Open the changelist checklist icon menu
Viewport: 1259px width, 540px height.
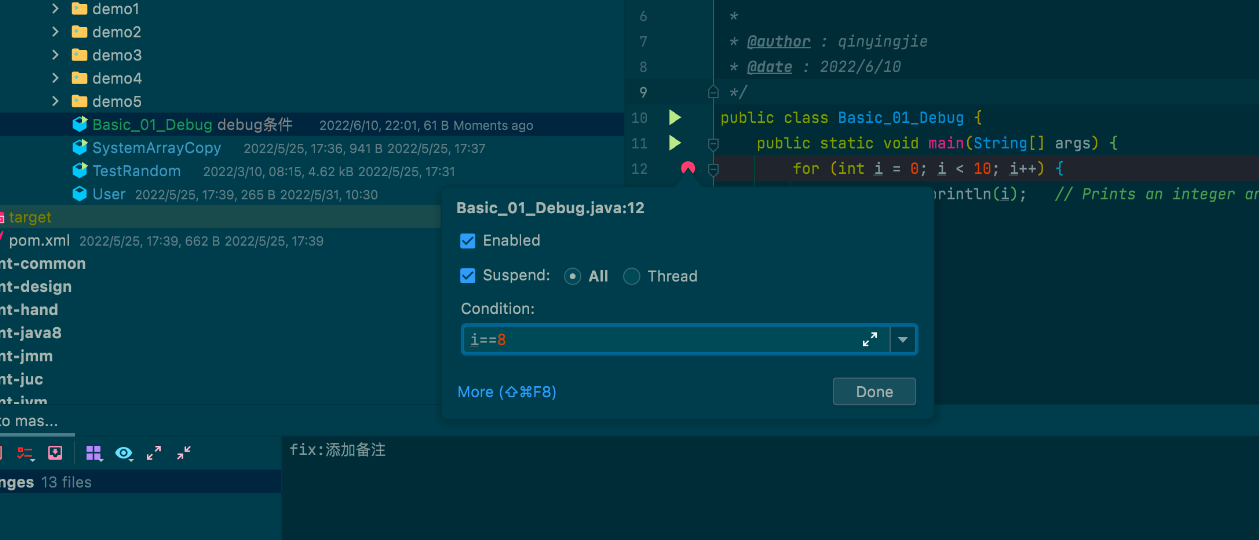pos(25,453)
